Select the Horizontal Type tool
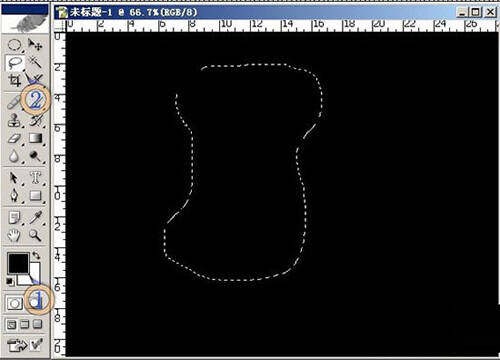The width and height of the screenshot is (500, 360). tap(35, 178)
